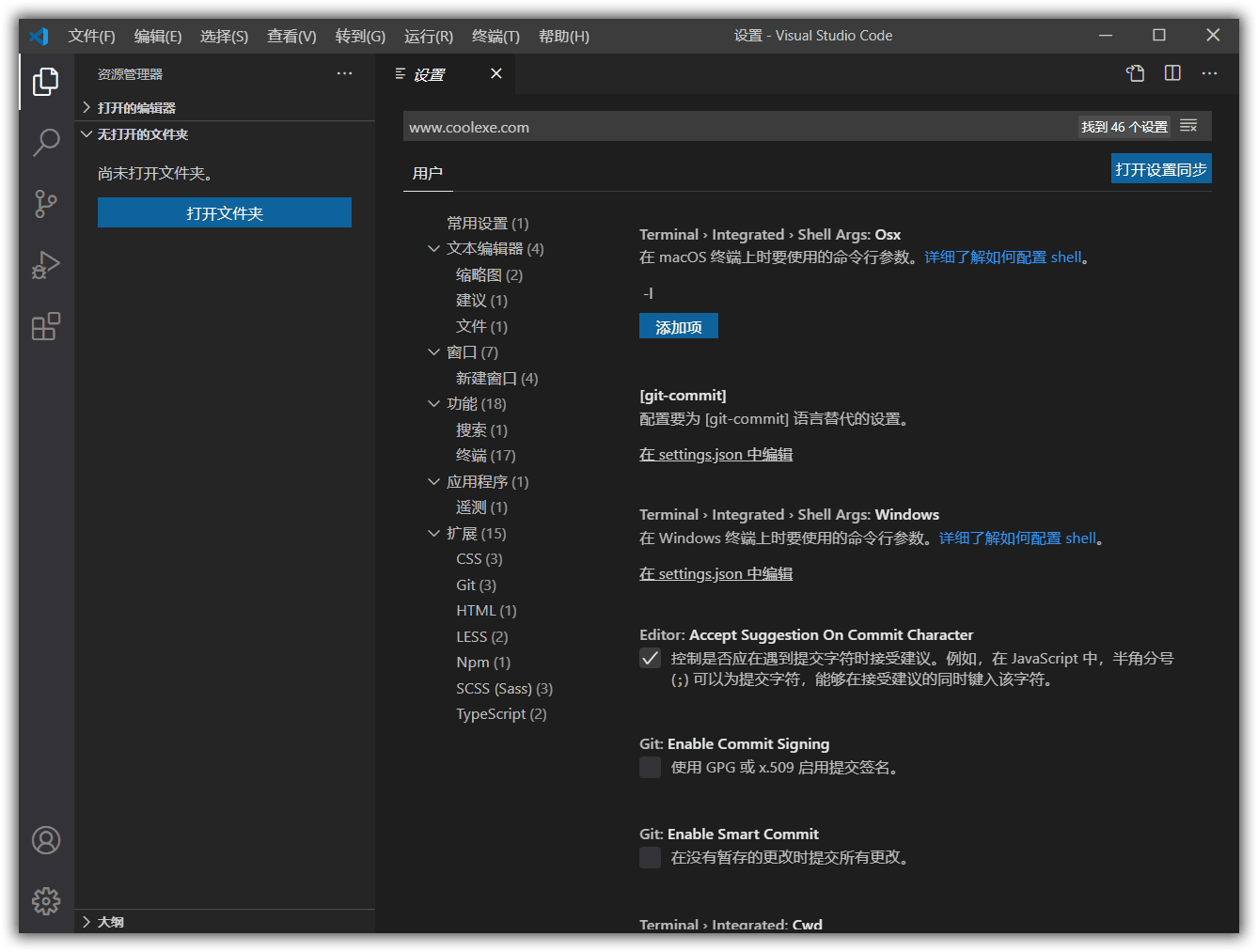
Task: Open the Run and Debug view
Action: pyautogui.click(x=45, y=266)
